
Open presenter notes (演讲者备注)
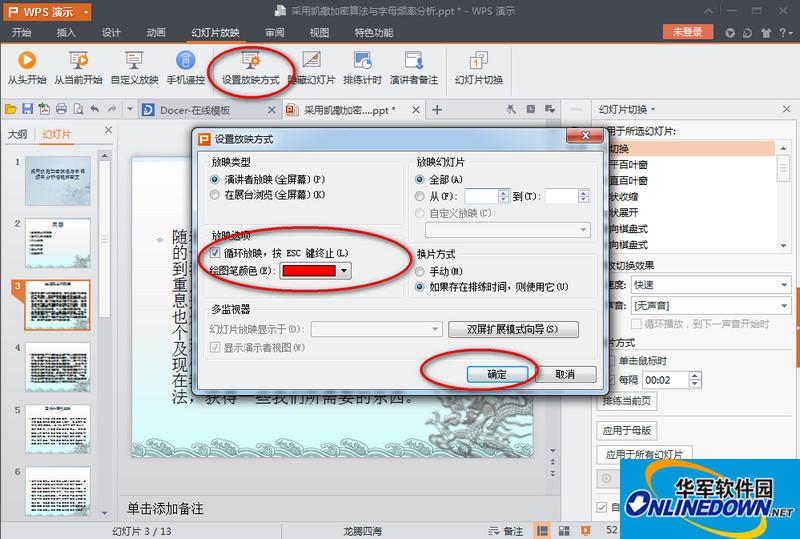click(414, 67)
